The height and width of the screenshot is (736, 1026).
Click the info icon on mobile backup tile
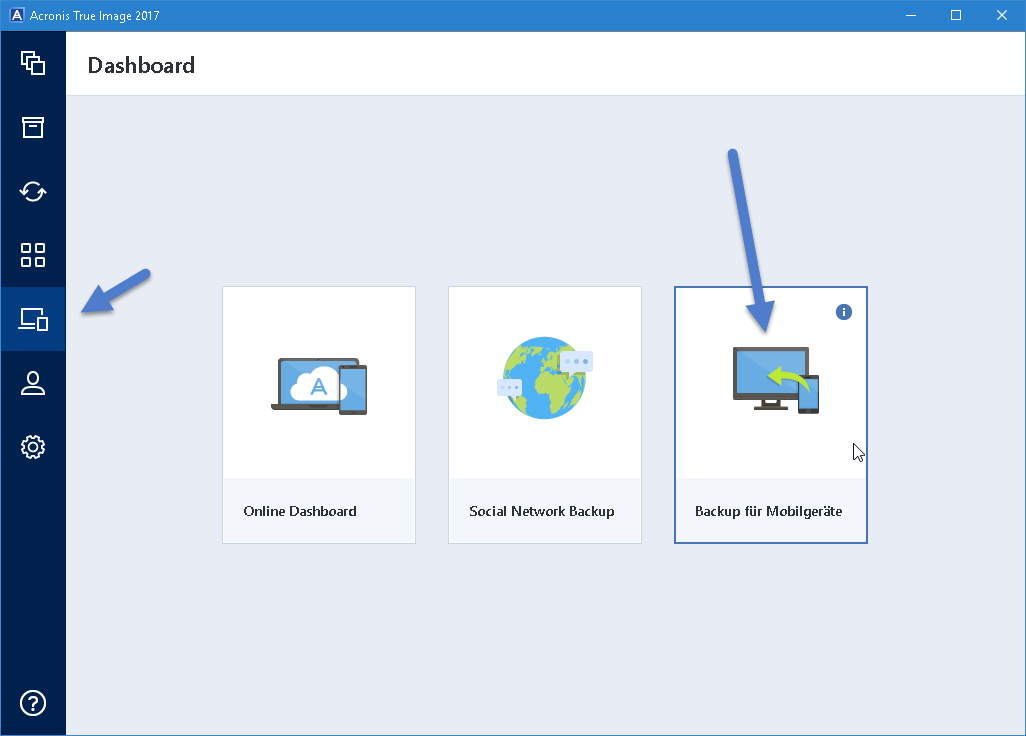[843, 312]
